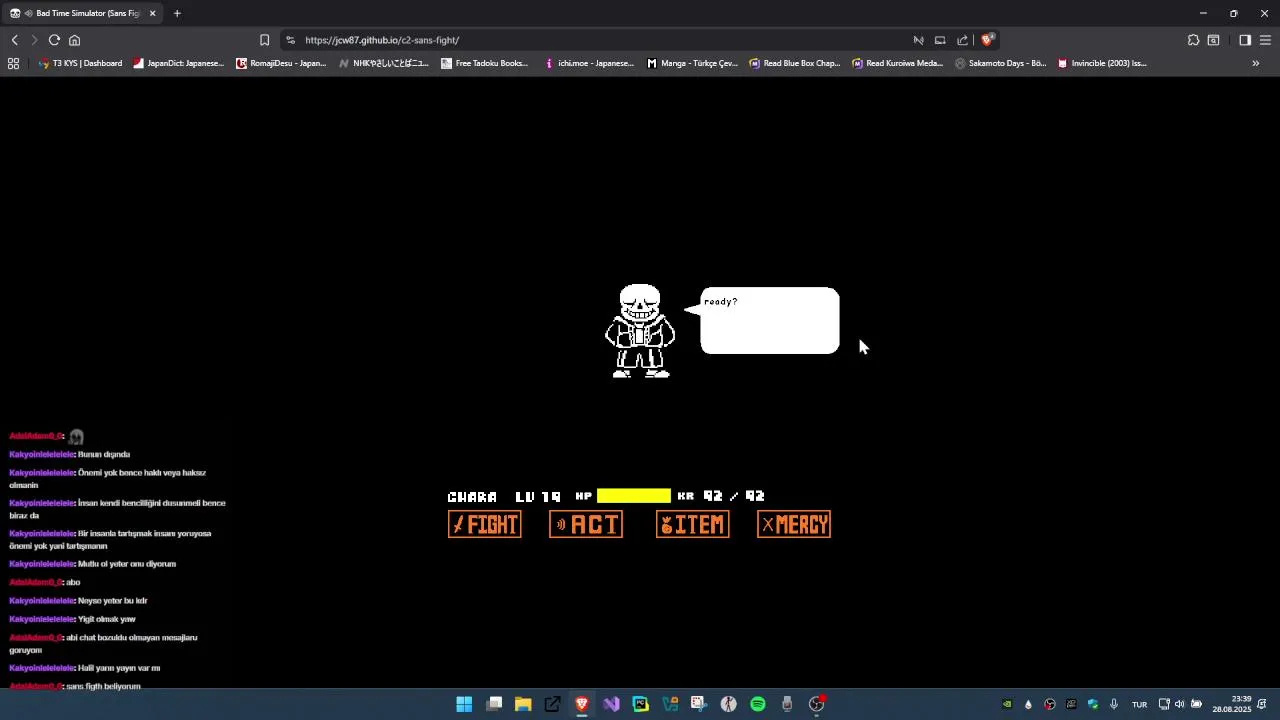The height and width of the screenshot is (720, 1280).
Task: Click the LV 19 level text
Action: (538, 497)
